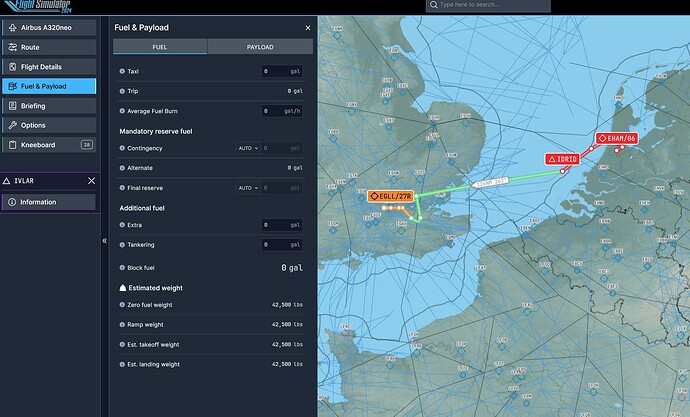Click info icon beside Est. landing weight
Viewport: 690px width, 417px height.
click(122, 364)
